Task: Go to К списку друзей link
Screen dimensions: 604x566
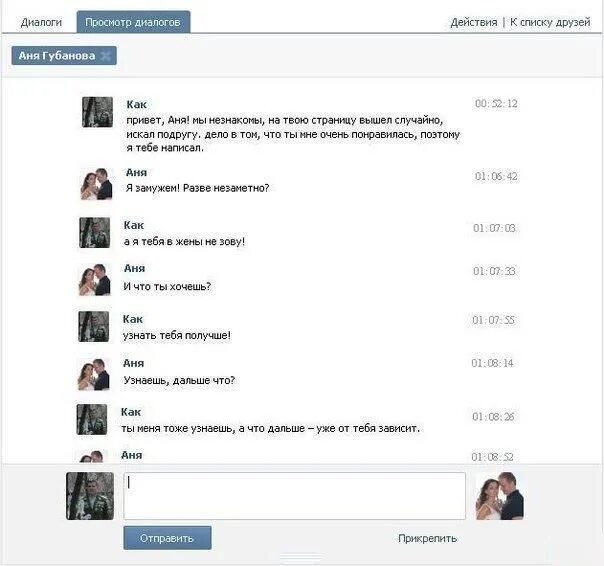Action: [550, 22]
